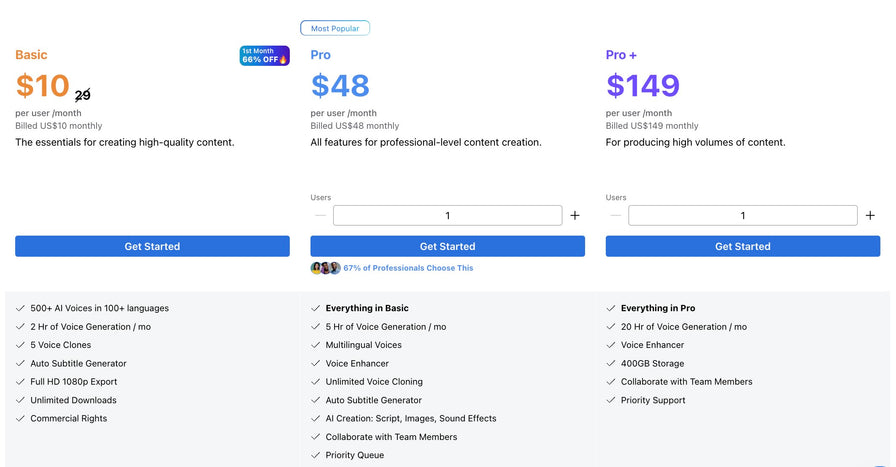Screen dimensions: 896x467
Task: Decrease Pro plan users with minus icon
Action: (320, 215)
